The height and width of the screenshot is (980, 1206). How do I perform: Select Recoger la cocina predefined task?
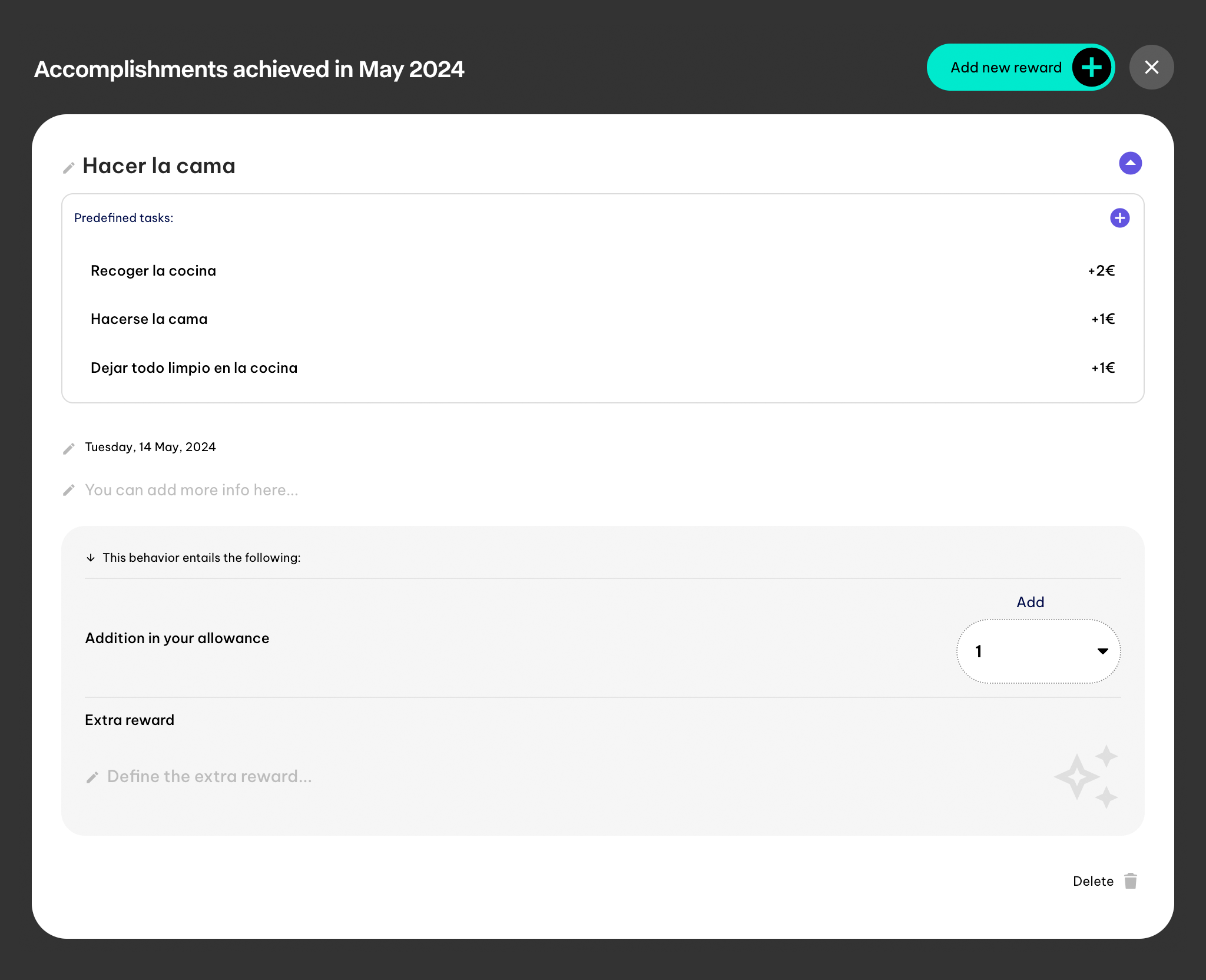coord(153,271)
